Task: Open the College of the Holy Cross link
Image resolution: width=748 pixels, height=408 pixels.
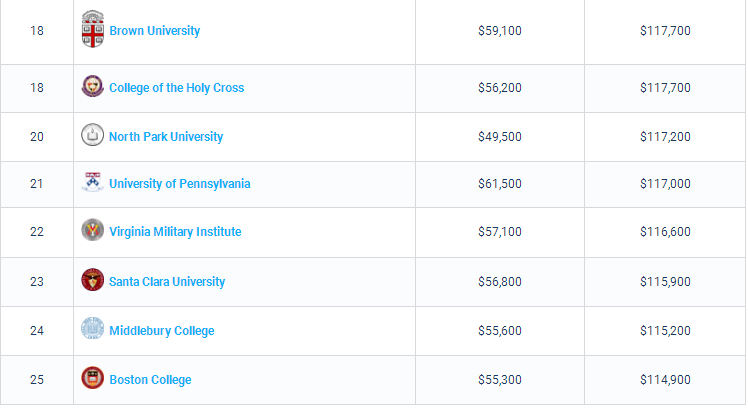Action: tap(176, 88)
